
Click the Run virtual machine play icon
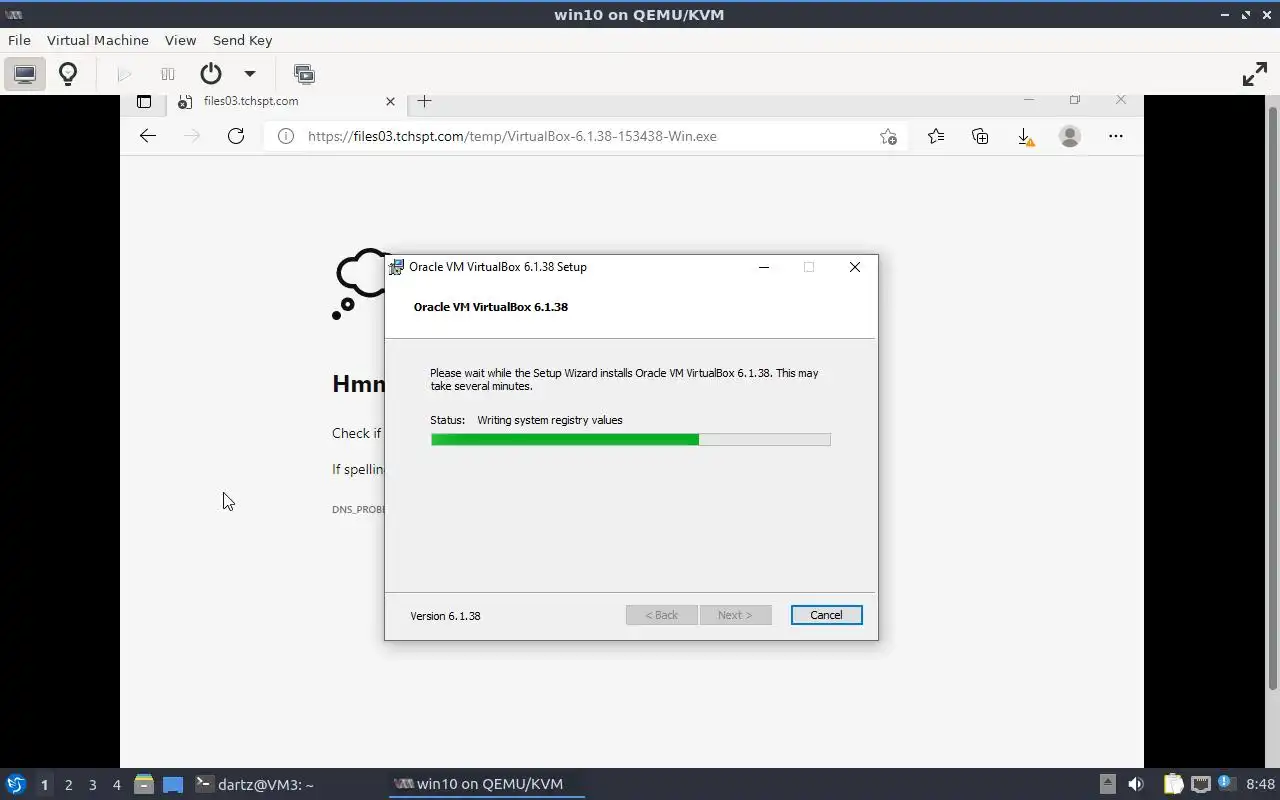tap(124, 74)
